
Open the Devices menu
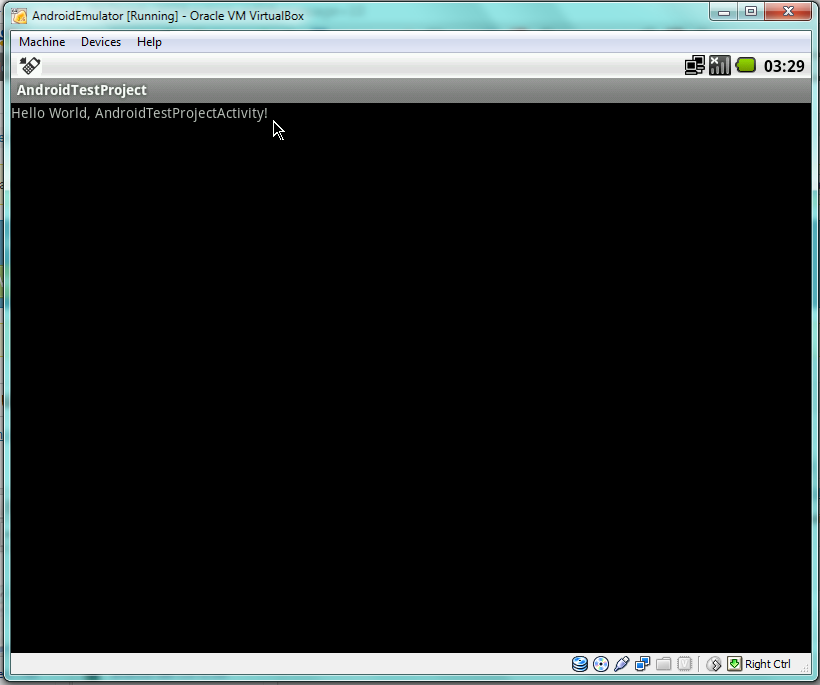click(x=101, y=42)
